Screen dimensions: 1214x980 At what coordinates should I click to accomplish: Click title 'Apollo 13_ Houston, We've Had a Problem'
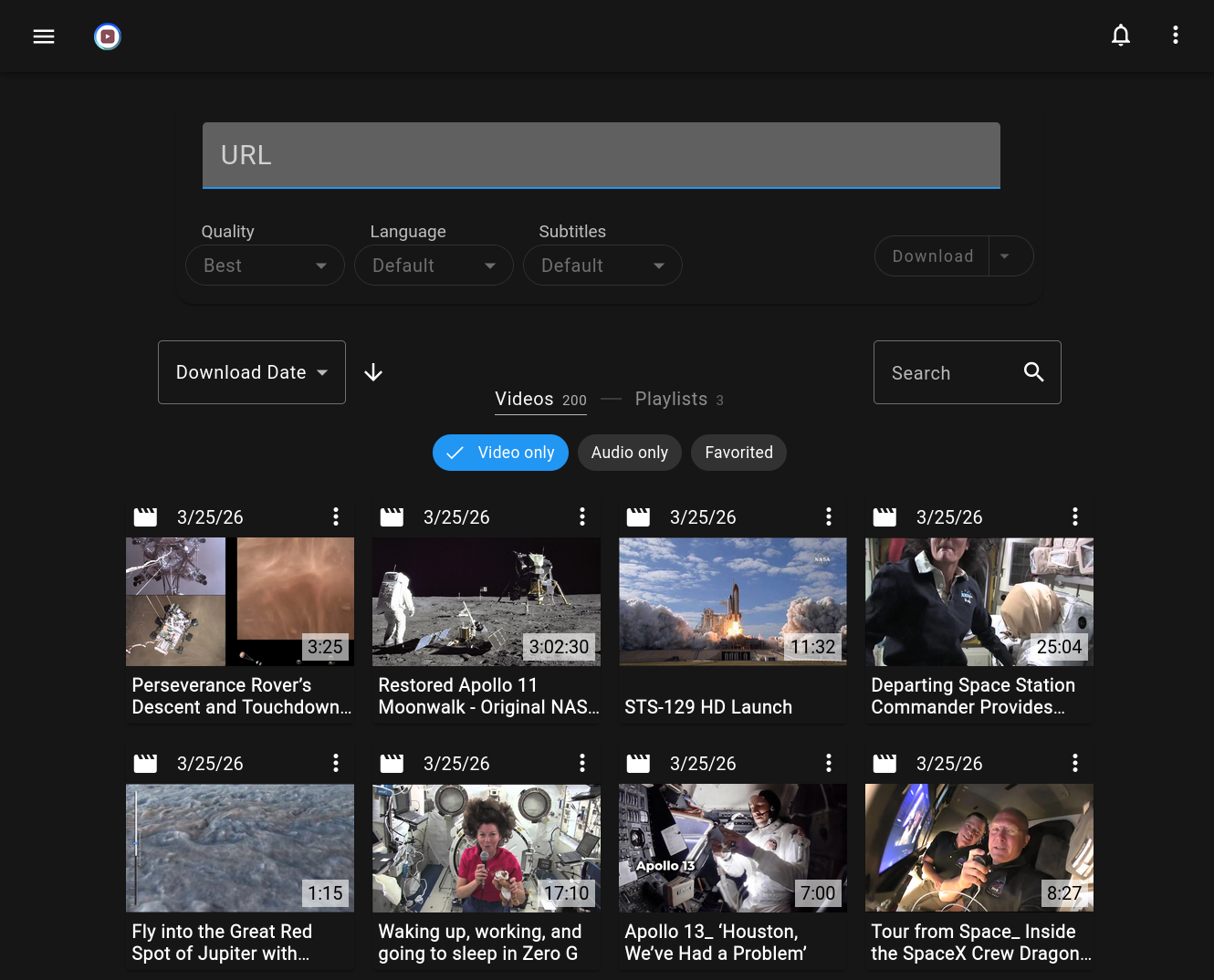tap(716, 943)
